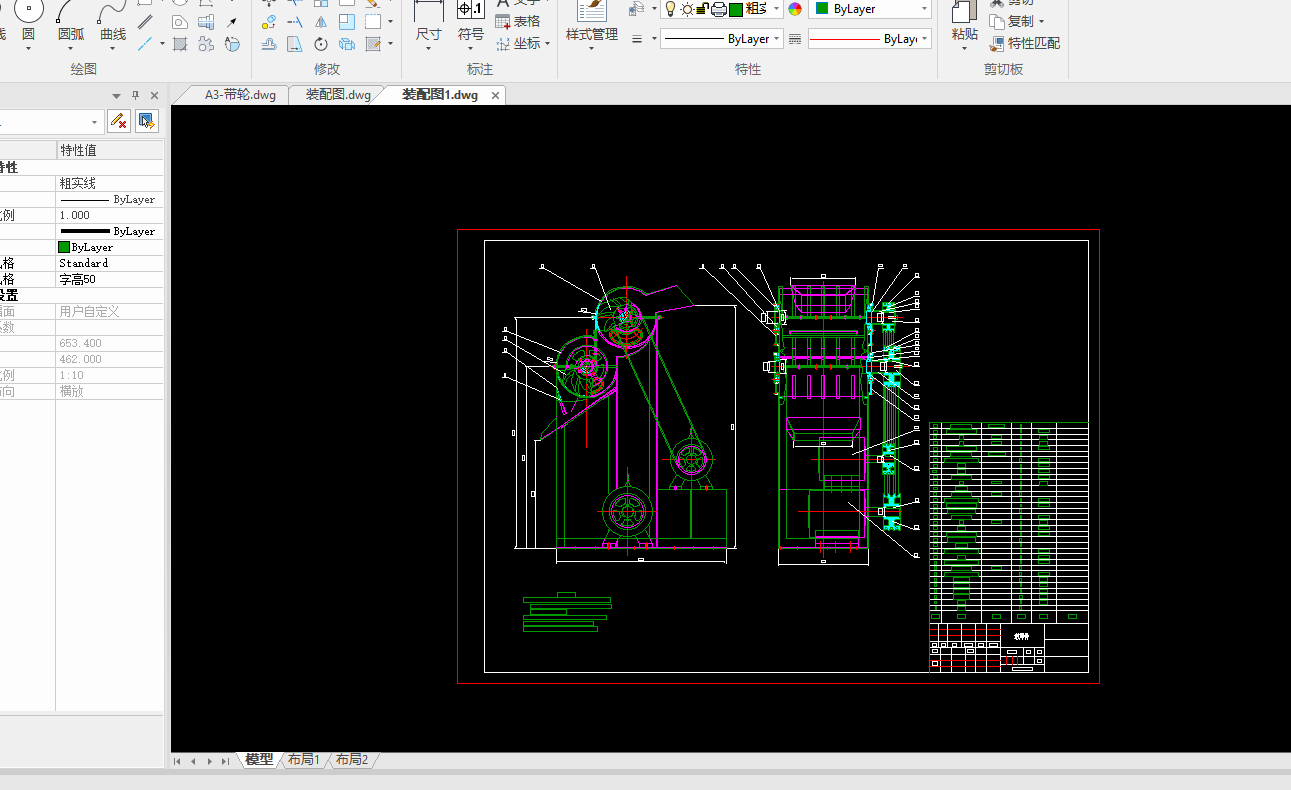Expand the Coordinates (坐标) dropdown
The width and height of the screenshot is (1291, 790).
pos(548,44)
